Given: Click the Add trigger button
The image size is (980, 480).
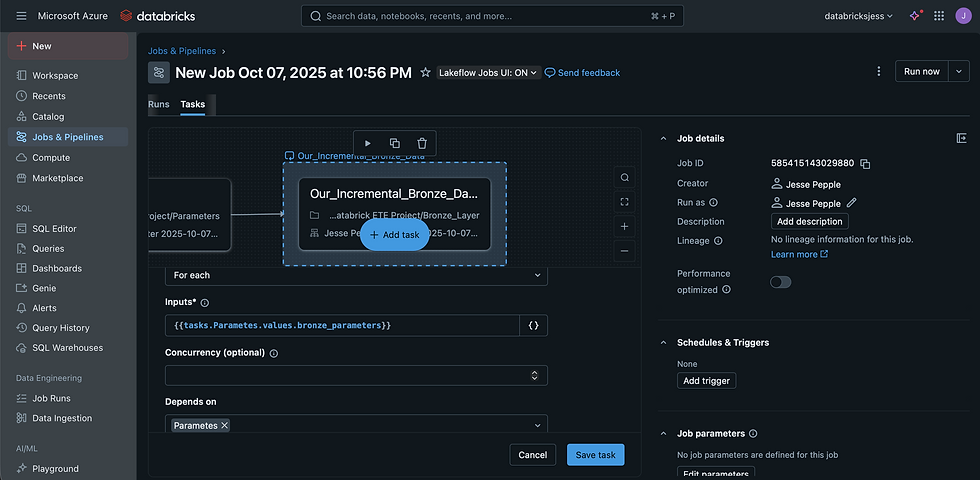Looking at the screenshot, I should point(707,381).
